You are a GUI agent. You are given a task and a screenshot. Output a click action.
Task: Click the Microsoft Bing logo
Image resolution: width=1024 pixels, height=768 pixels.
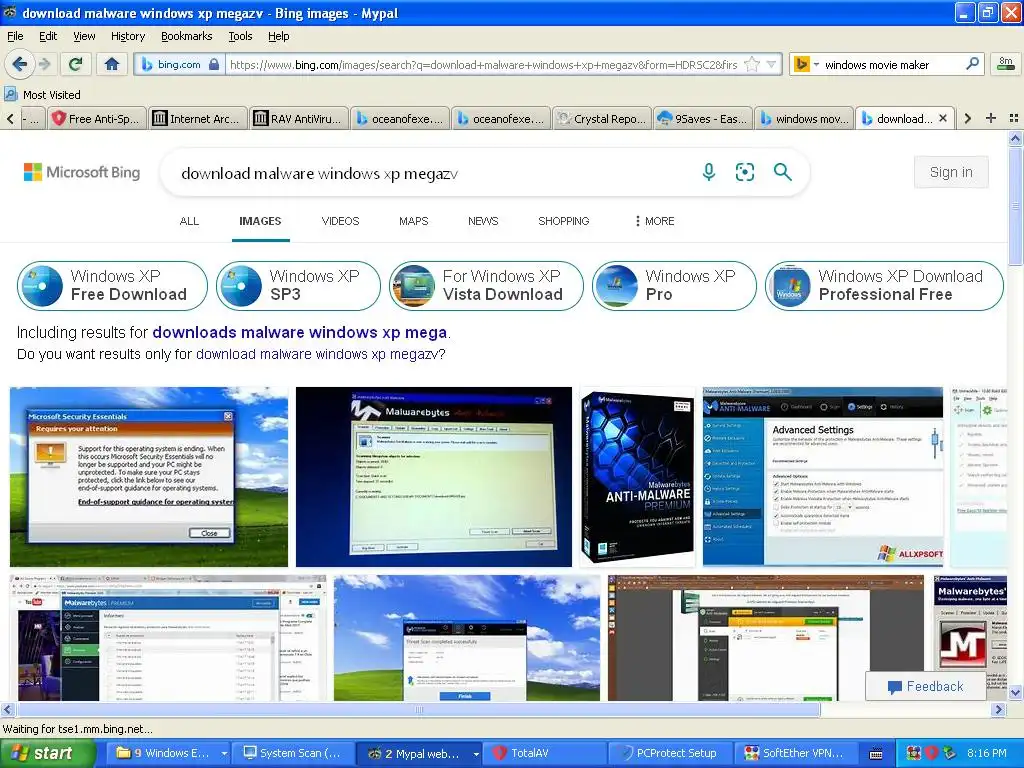point(82,172)
